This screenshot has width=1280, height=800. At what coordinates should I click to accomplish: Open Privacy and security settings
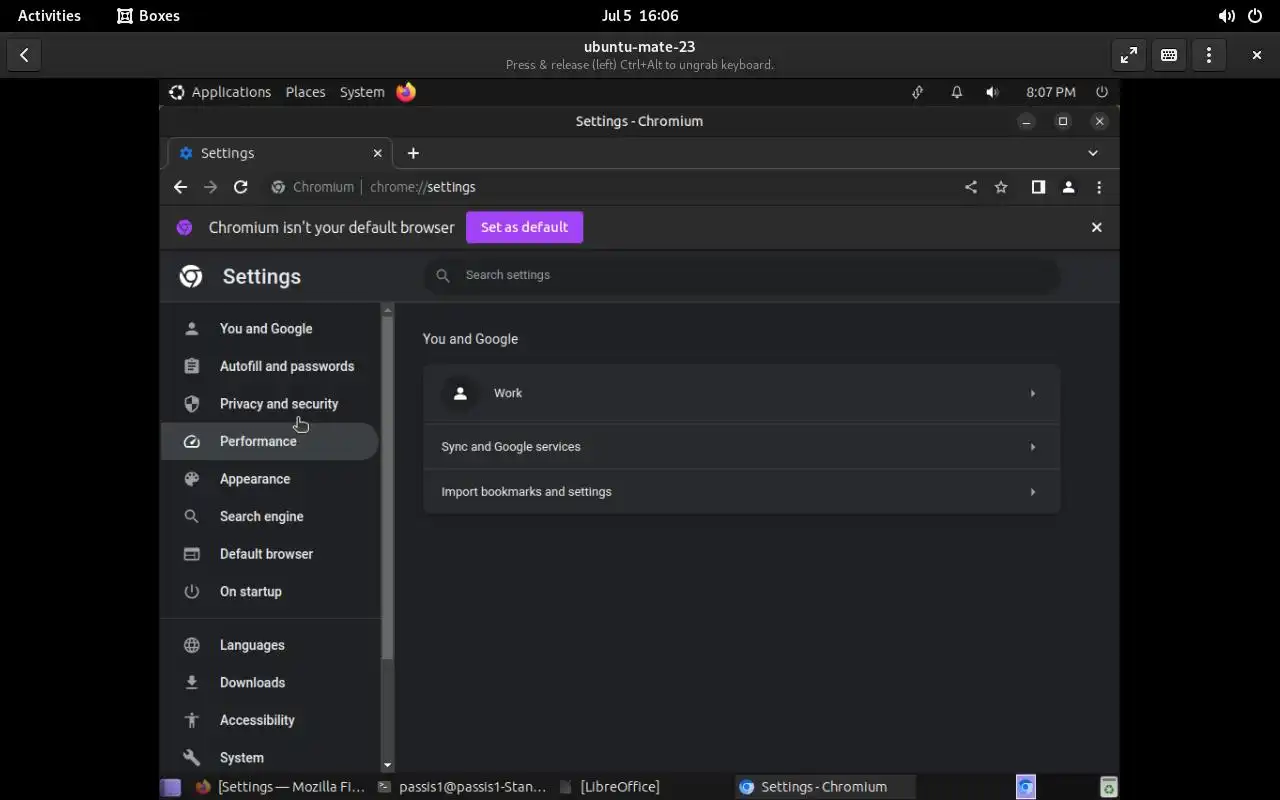point(270,404)
